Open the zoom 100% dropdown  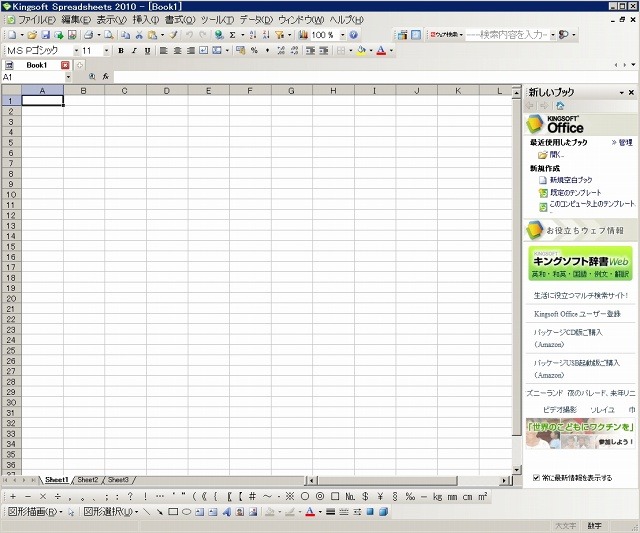342,35
